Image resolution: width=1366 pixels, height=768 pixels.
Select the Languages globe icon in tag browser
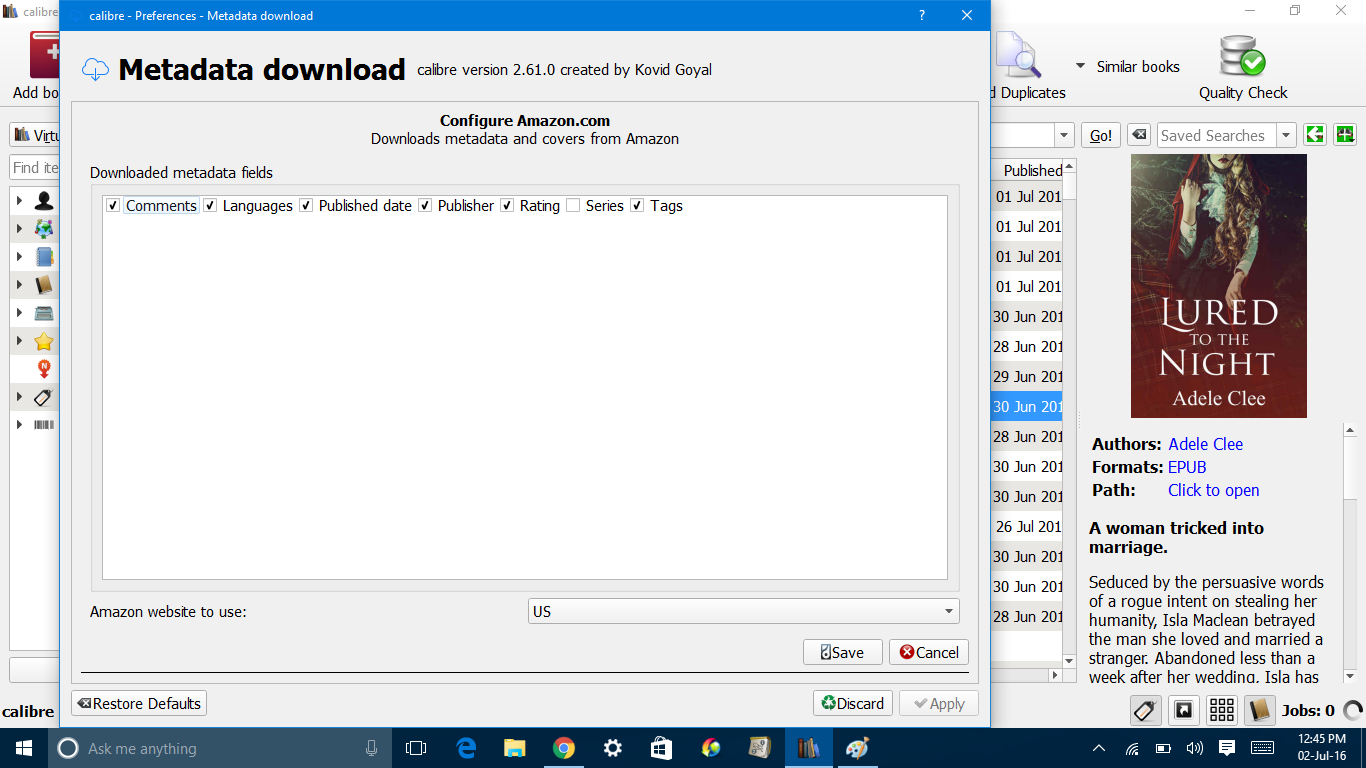pos(44,229)
